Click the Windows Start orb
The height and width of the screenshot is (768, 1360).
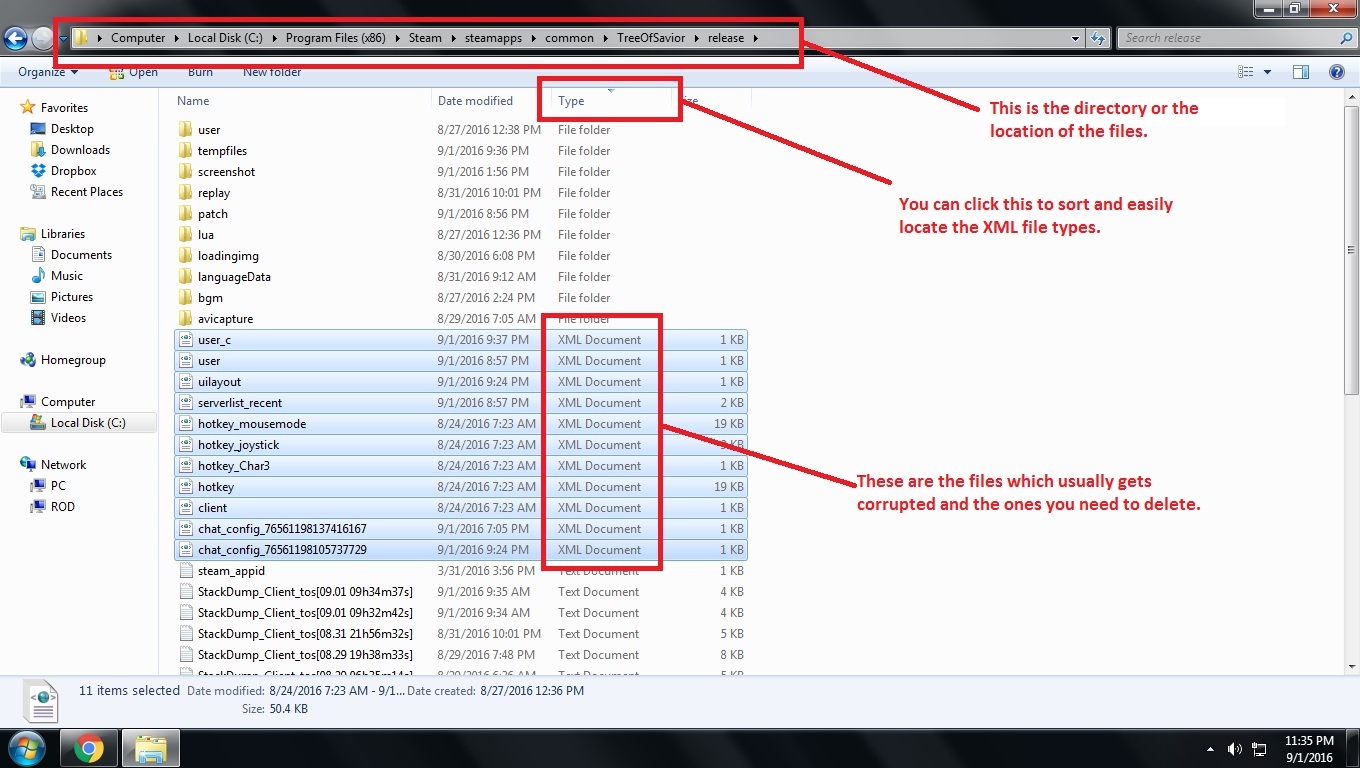pos(26,747)
